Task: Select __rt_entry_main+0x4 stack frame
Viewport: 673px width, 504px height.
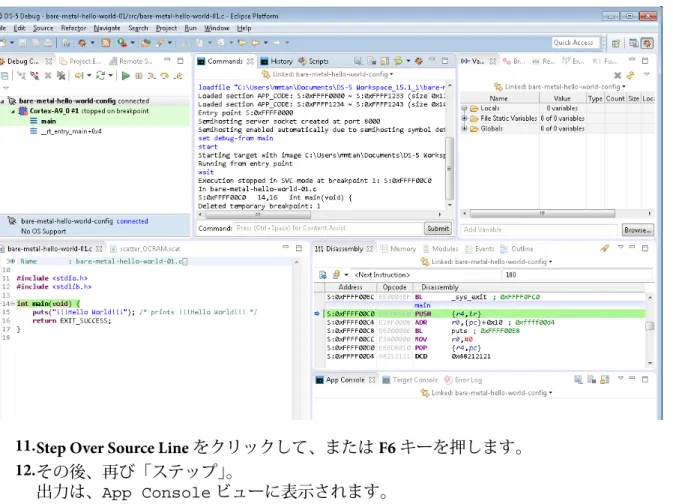Action: [x=66, y=131]
